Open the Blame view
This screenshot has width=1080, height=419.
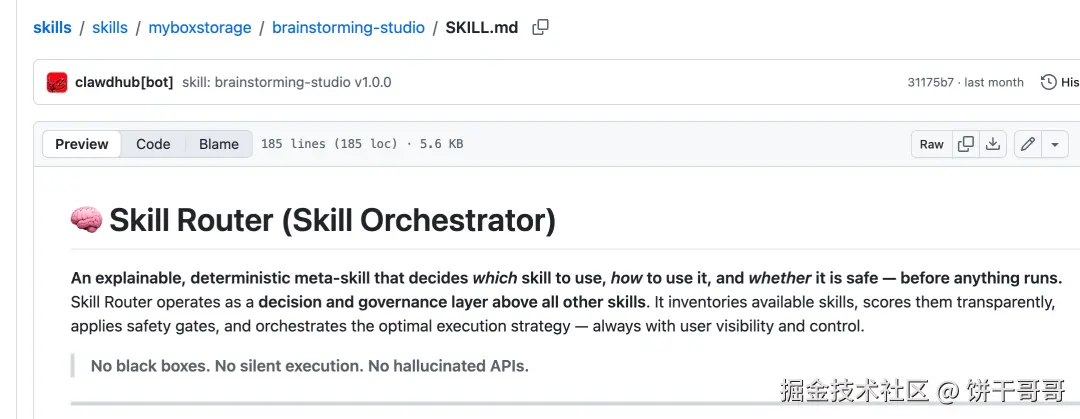coord(219,144)
